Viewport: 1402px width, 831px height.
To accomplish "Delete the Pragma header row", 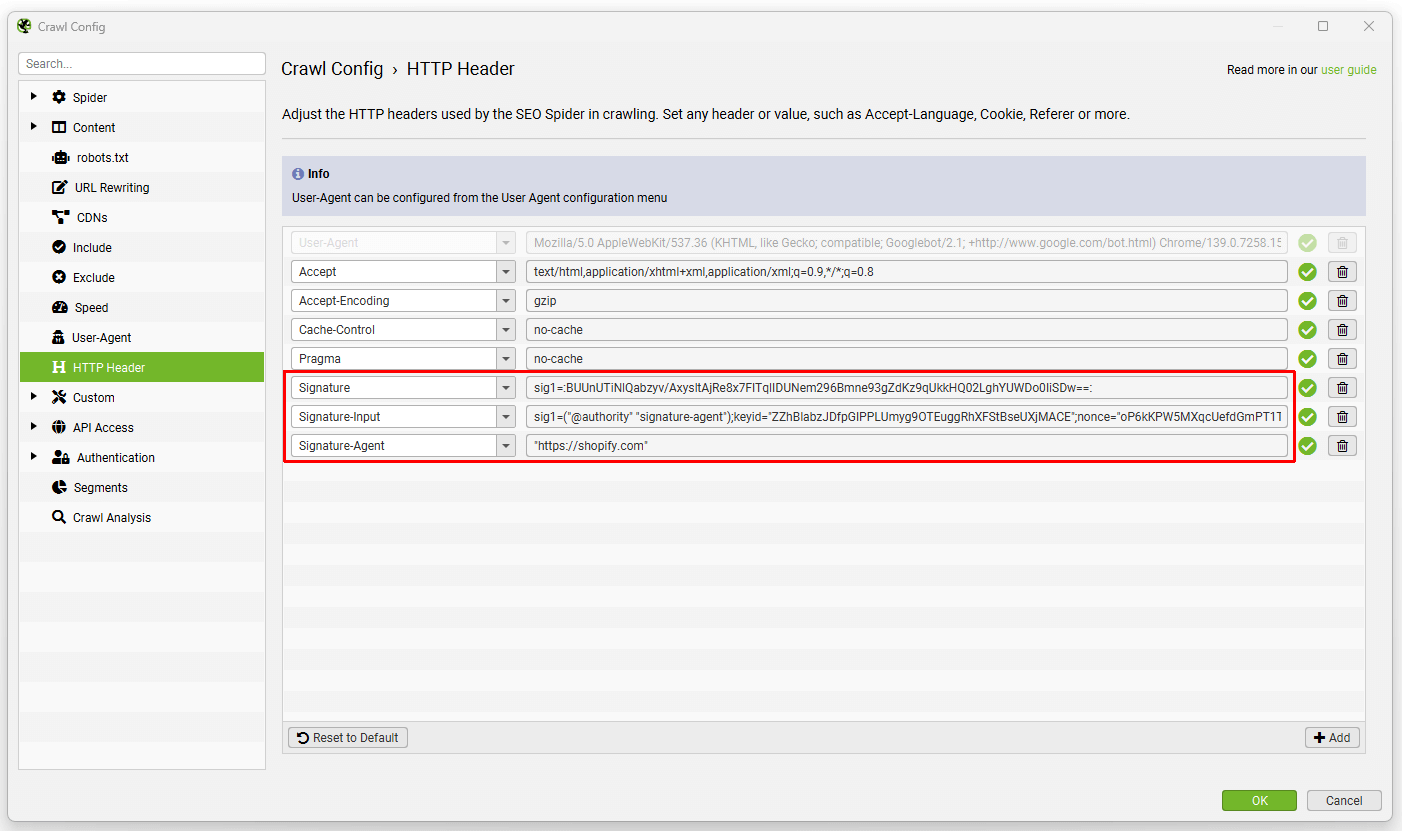I will click(x=1342, y=358).
